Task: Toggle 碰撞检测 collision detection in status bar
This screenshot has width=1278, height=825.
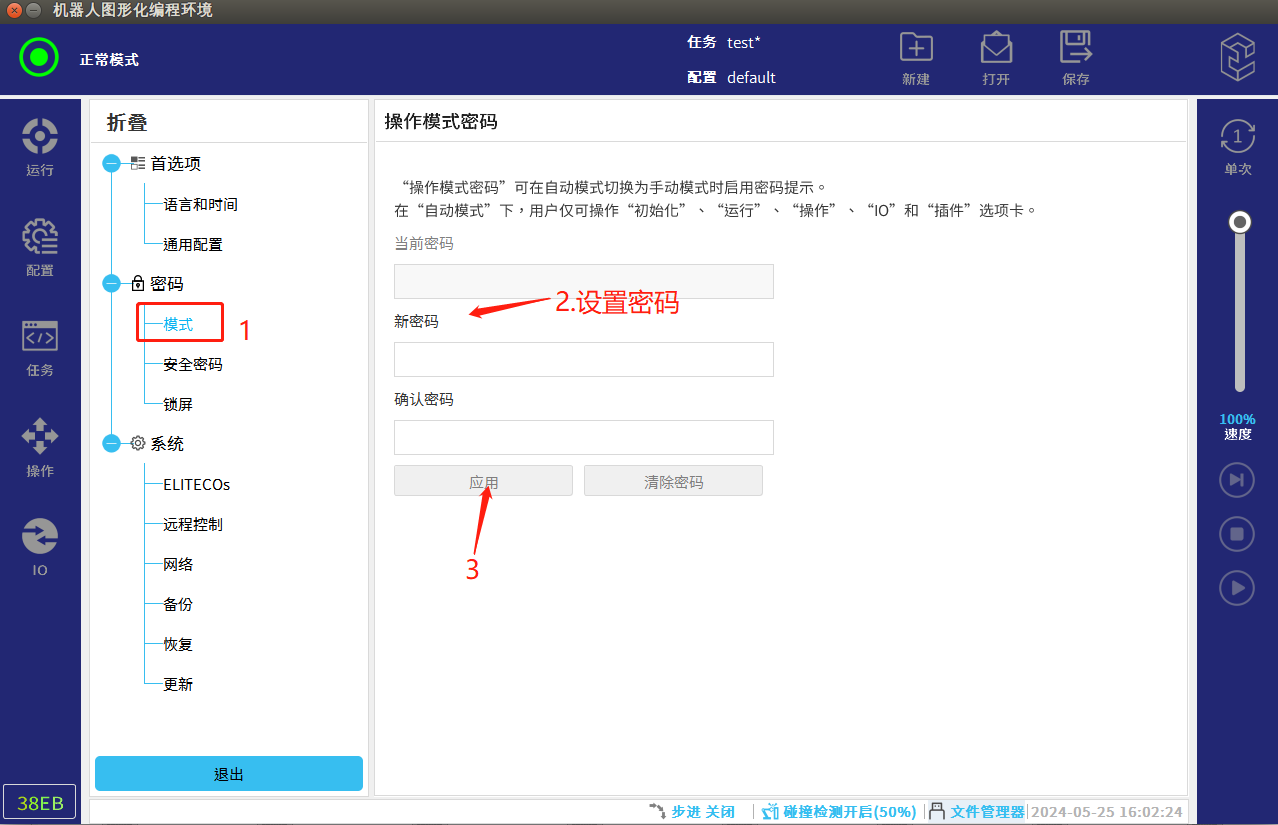Action: (839, 812)
